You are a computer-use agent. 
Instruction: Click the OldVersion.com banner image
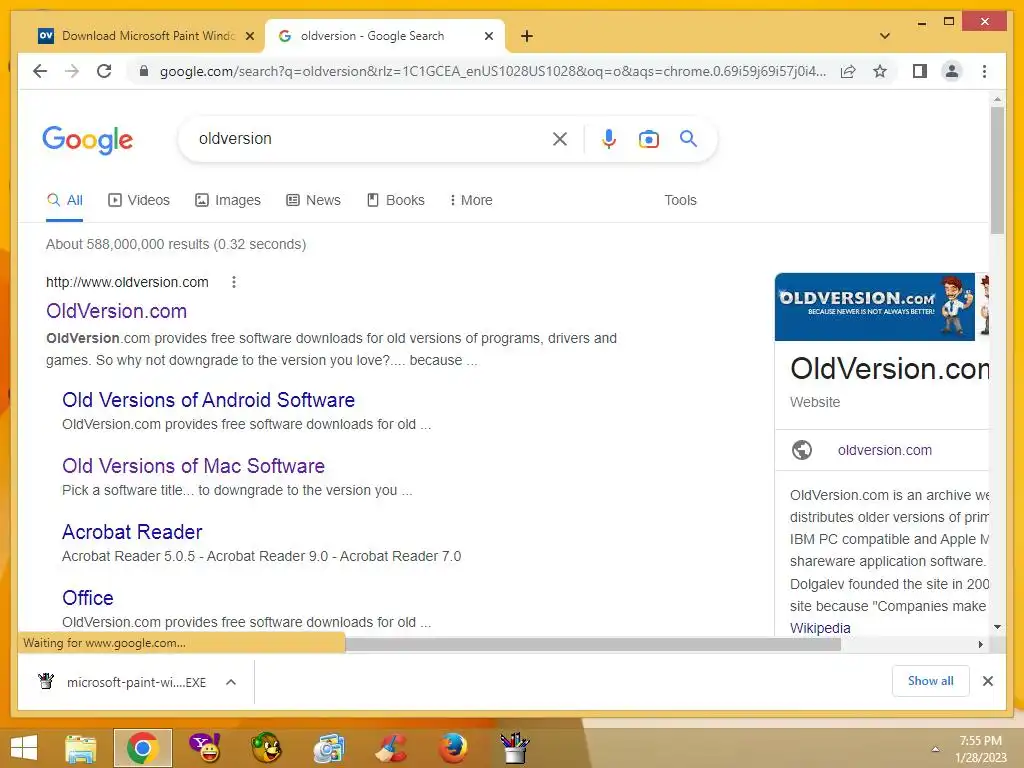(x=874, y=307)
